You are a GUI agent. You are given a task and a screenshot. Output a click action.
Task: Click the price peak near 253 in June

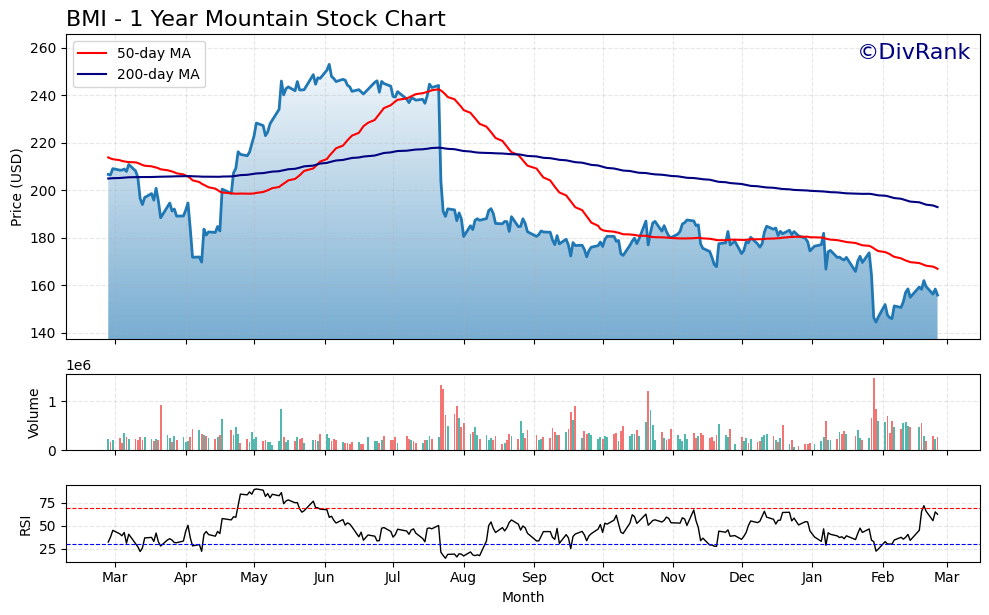tap(327, 63)
